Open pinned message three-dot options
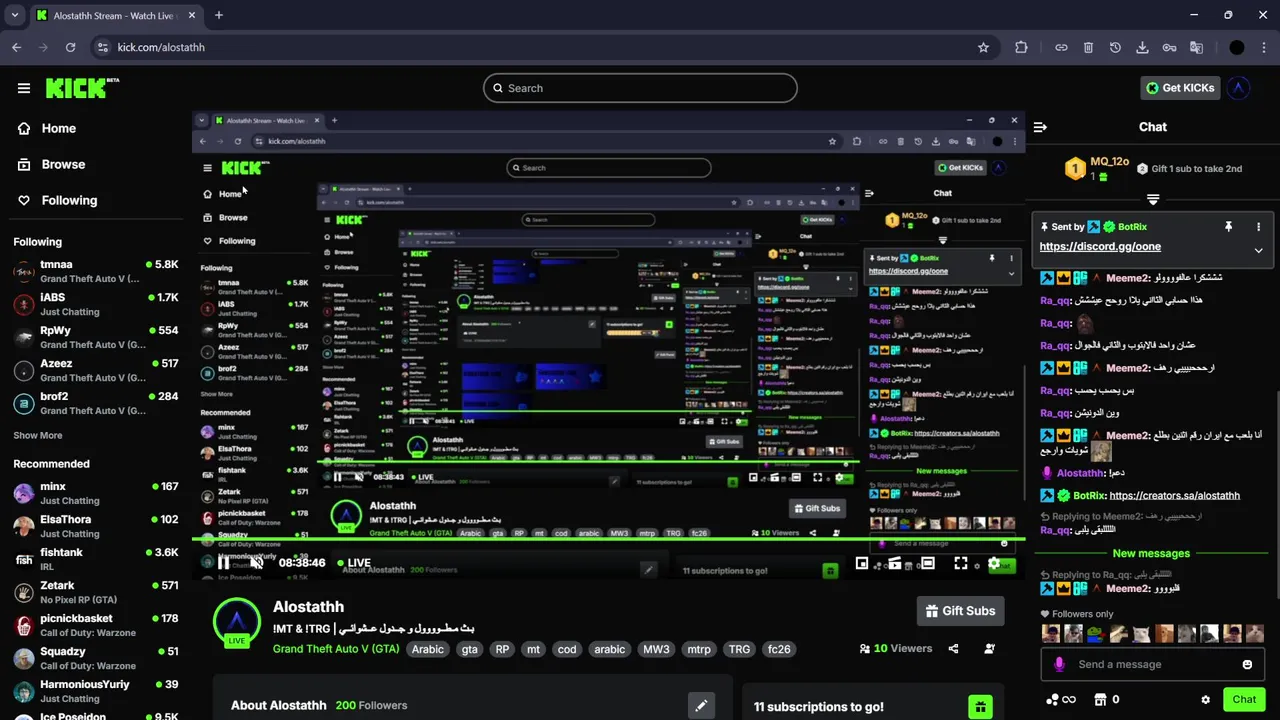Image resolution: width=1280 pixels, height=720 pixels. [1258, 227]
